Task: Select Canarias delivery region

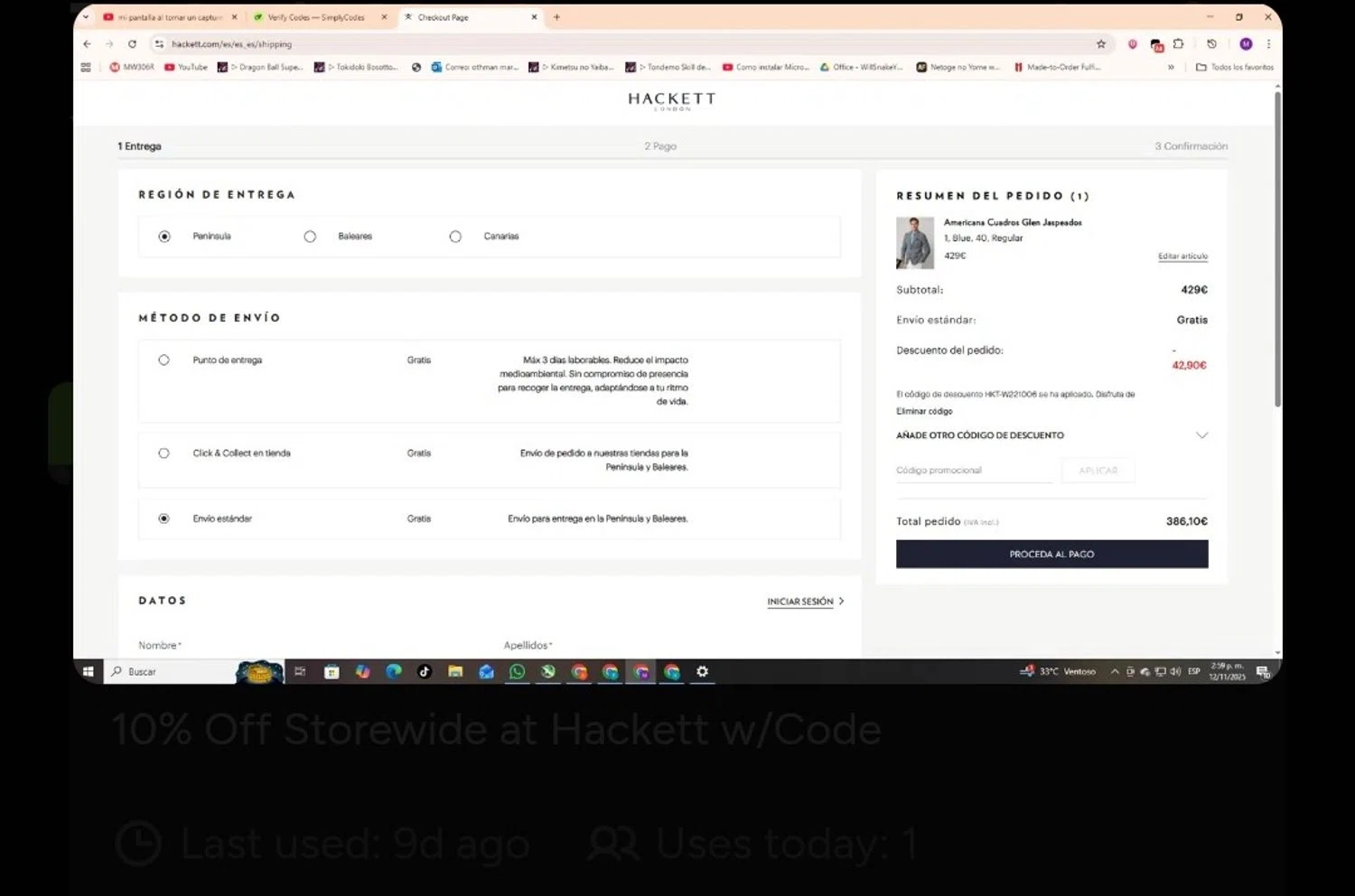Action: pos(455,236)
